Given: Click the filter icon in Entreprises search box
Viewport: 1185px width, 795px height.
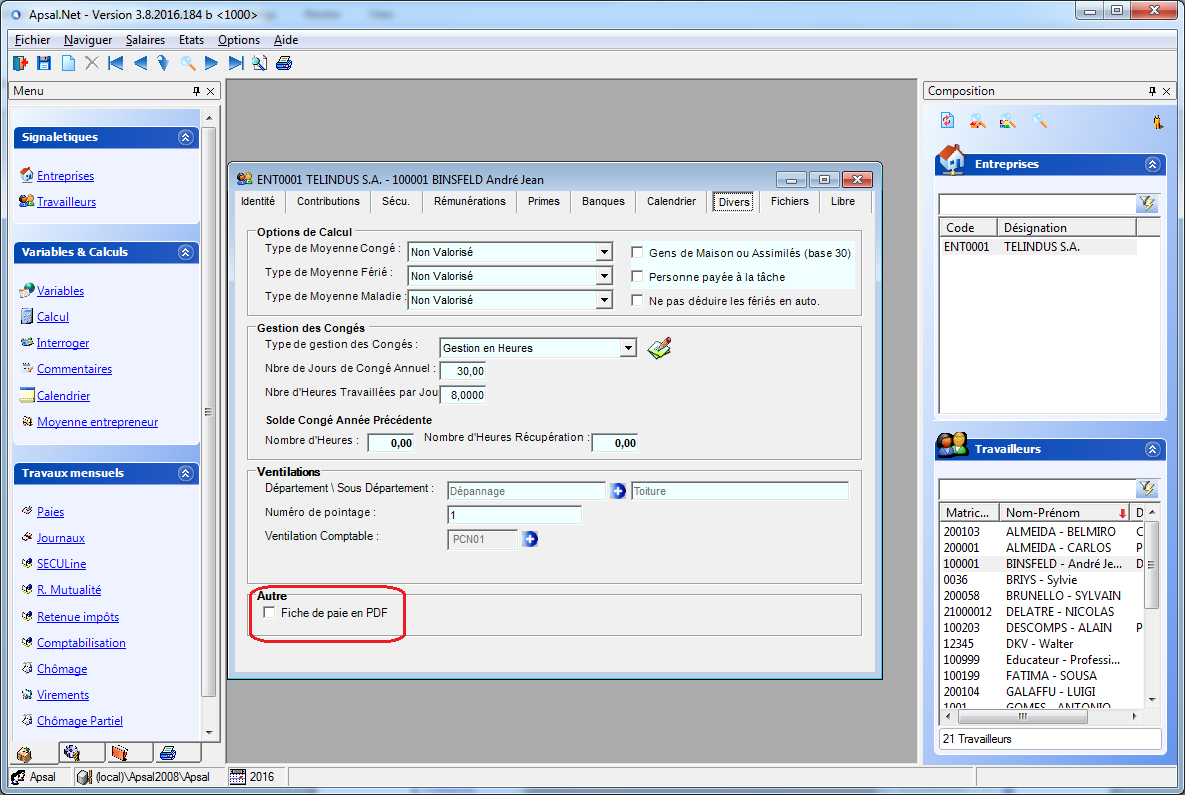Looking at the screenshot, I should pyautogui.click(x=1147, y=204).
